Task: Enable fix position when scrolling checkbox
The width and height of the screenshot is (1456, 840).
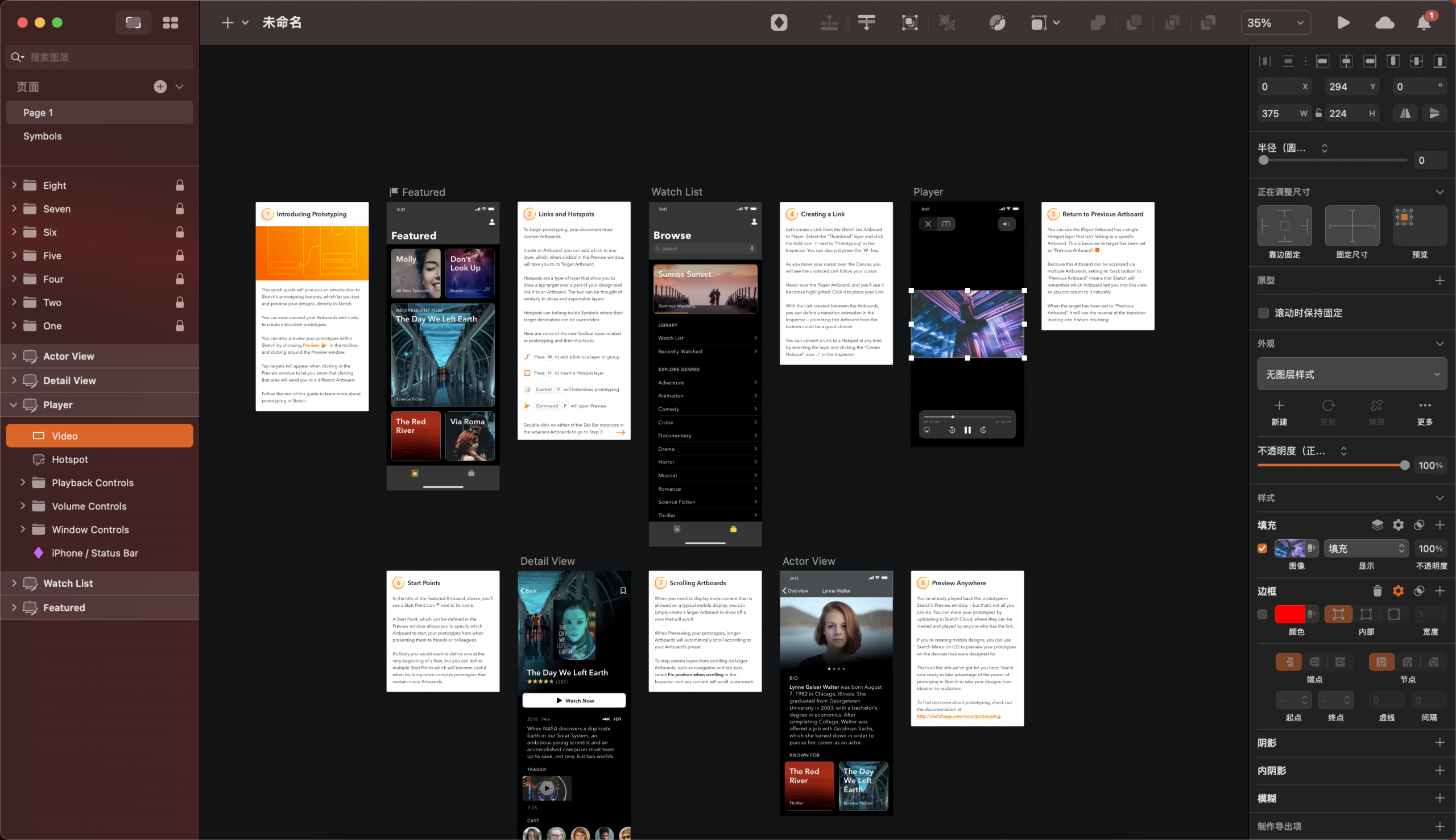Action: pos(1263,313)
